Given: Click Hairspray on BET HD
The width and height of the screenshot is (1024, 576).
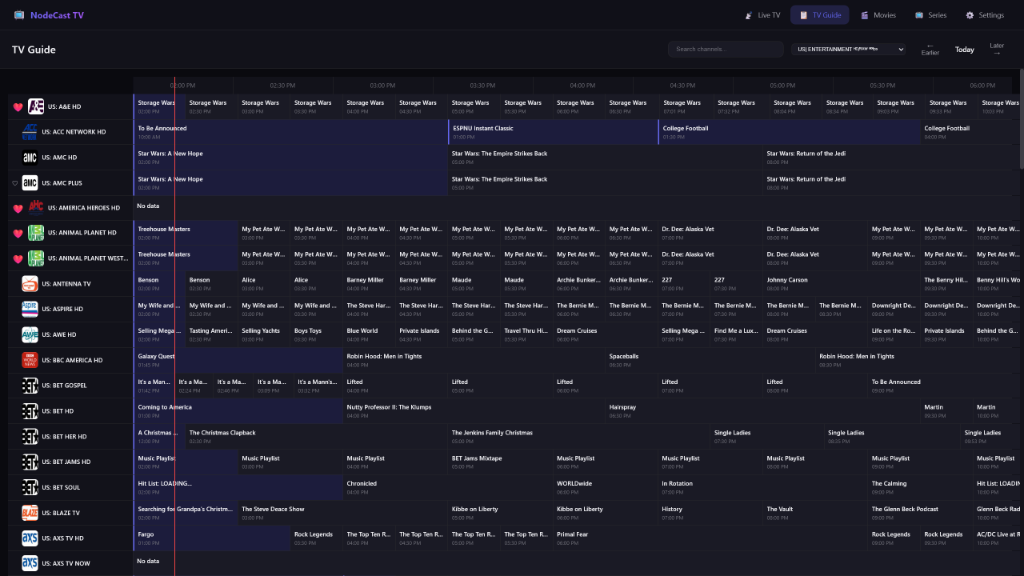Looking at the screenshot, I should pyautogui.click(x=762, y=411).
